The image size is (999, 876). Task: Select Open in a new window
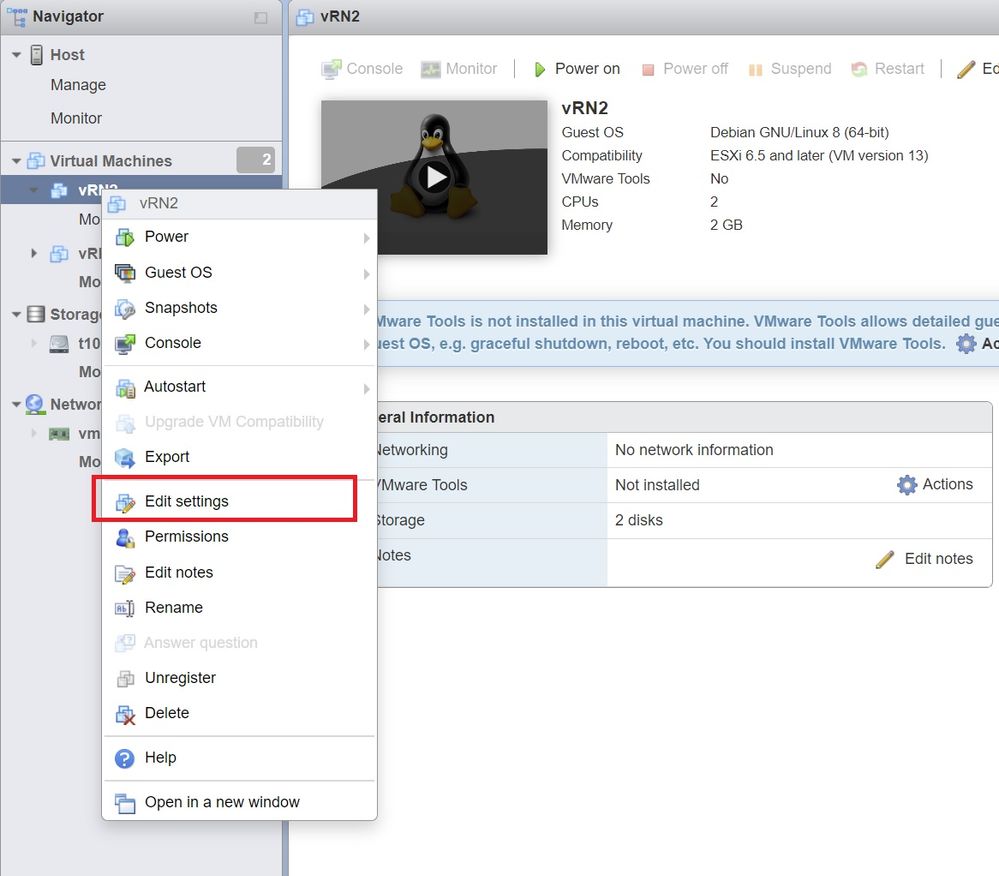pos(221,802)
